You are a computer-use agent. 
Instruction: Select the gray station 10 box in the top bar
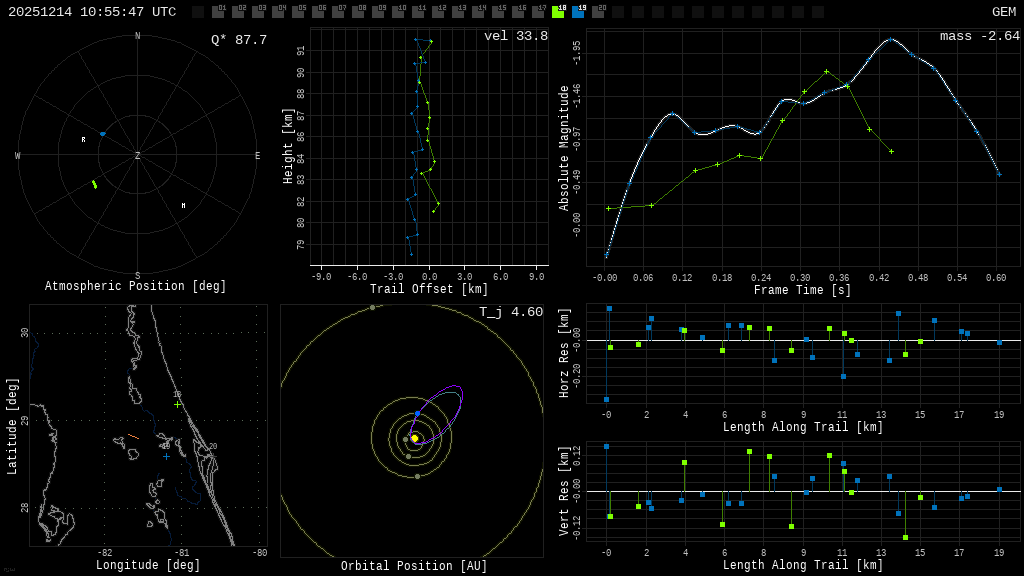point(398,12)
